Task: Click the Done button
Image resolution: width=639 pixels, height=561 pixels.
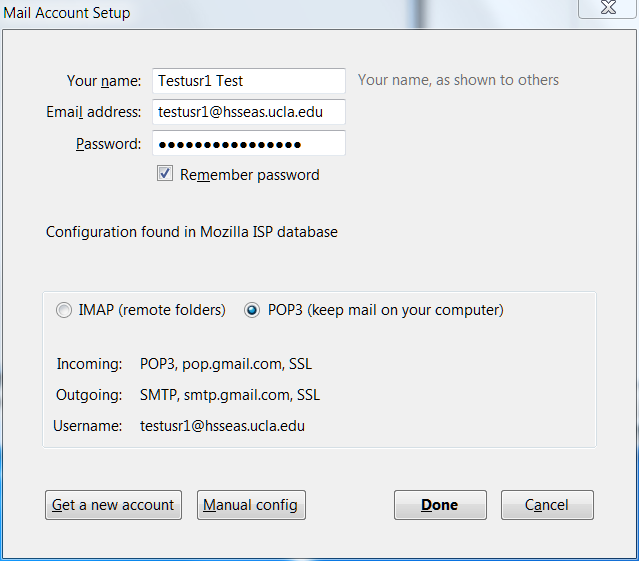Action: pos(440,505)
